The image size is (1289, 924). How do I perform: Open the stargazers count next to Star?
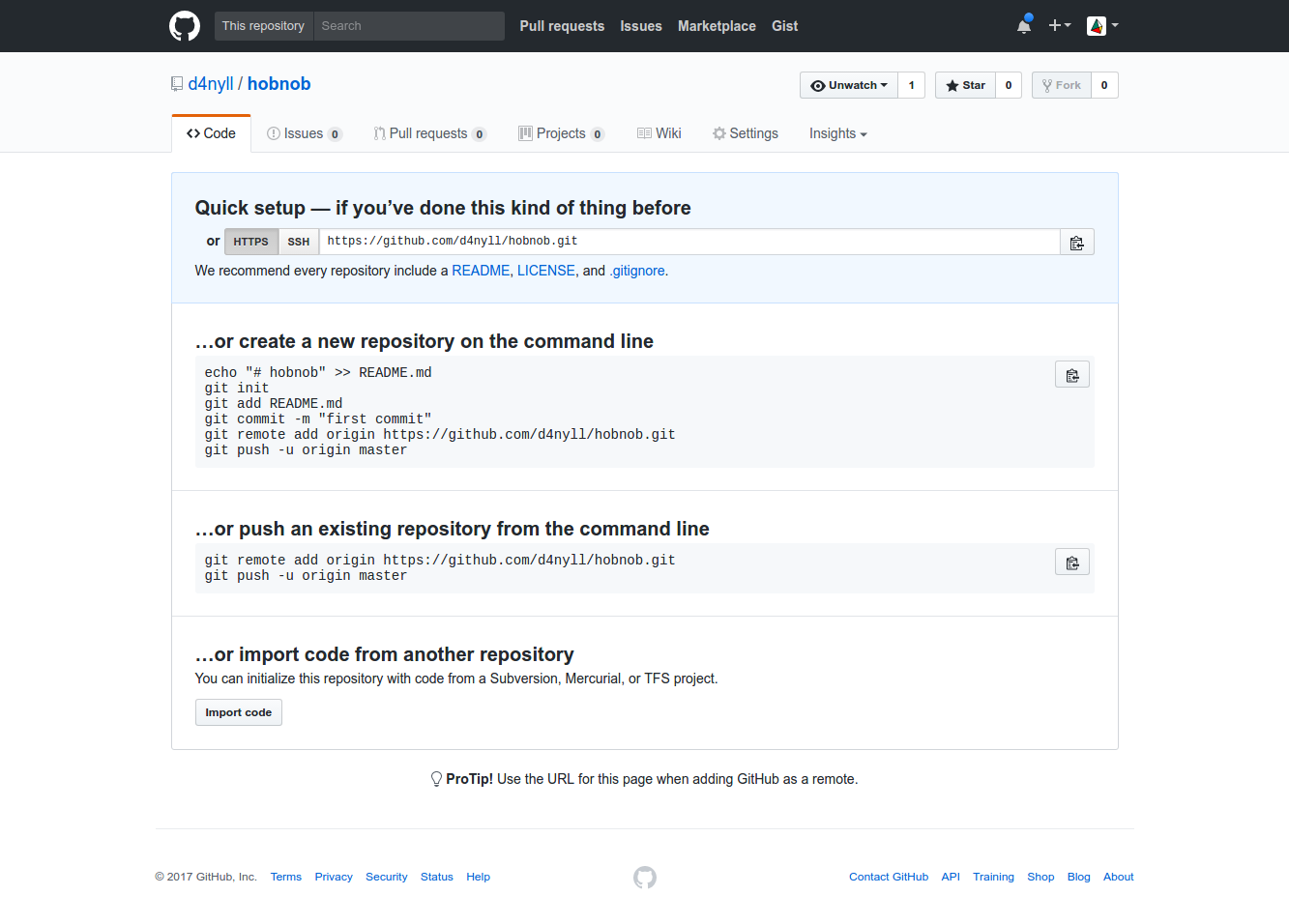[x=1009, y=86]
